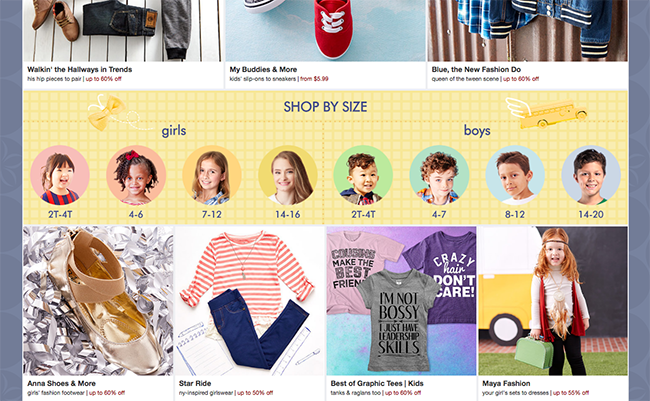Choose boys size 2T-4T portrait circle
The height and width of the screenshot is (401, 650).
[x=363, y=175]
